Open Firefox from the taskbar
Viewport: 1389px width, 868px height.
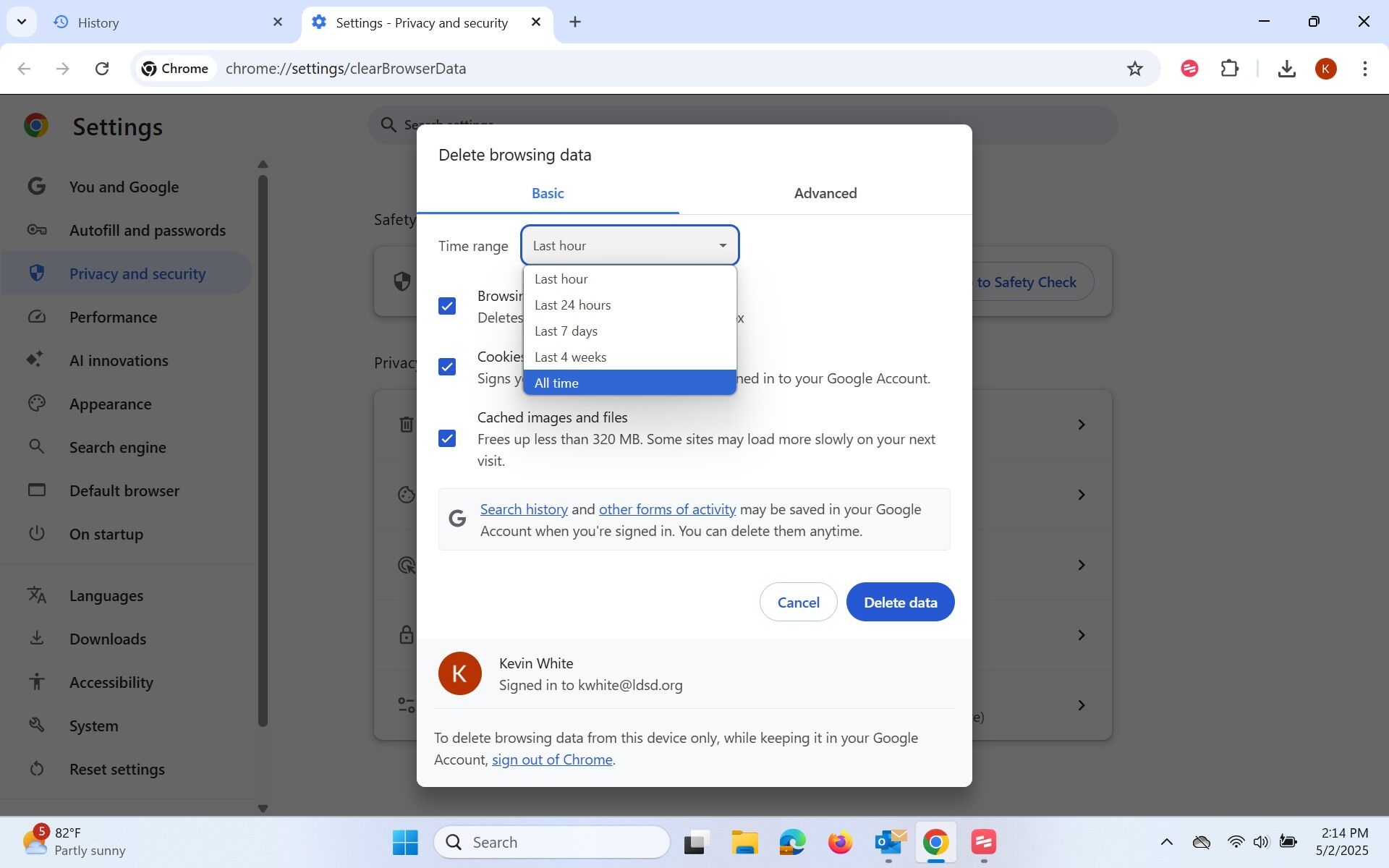point(840,842)
